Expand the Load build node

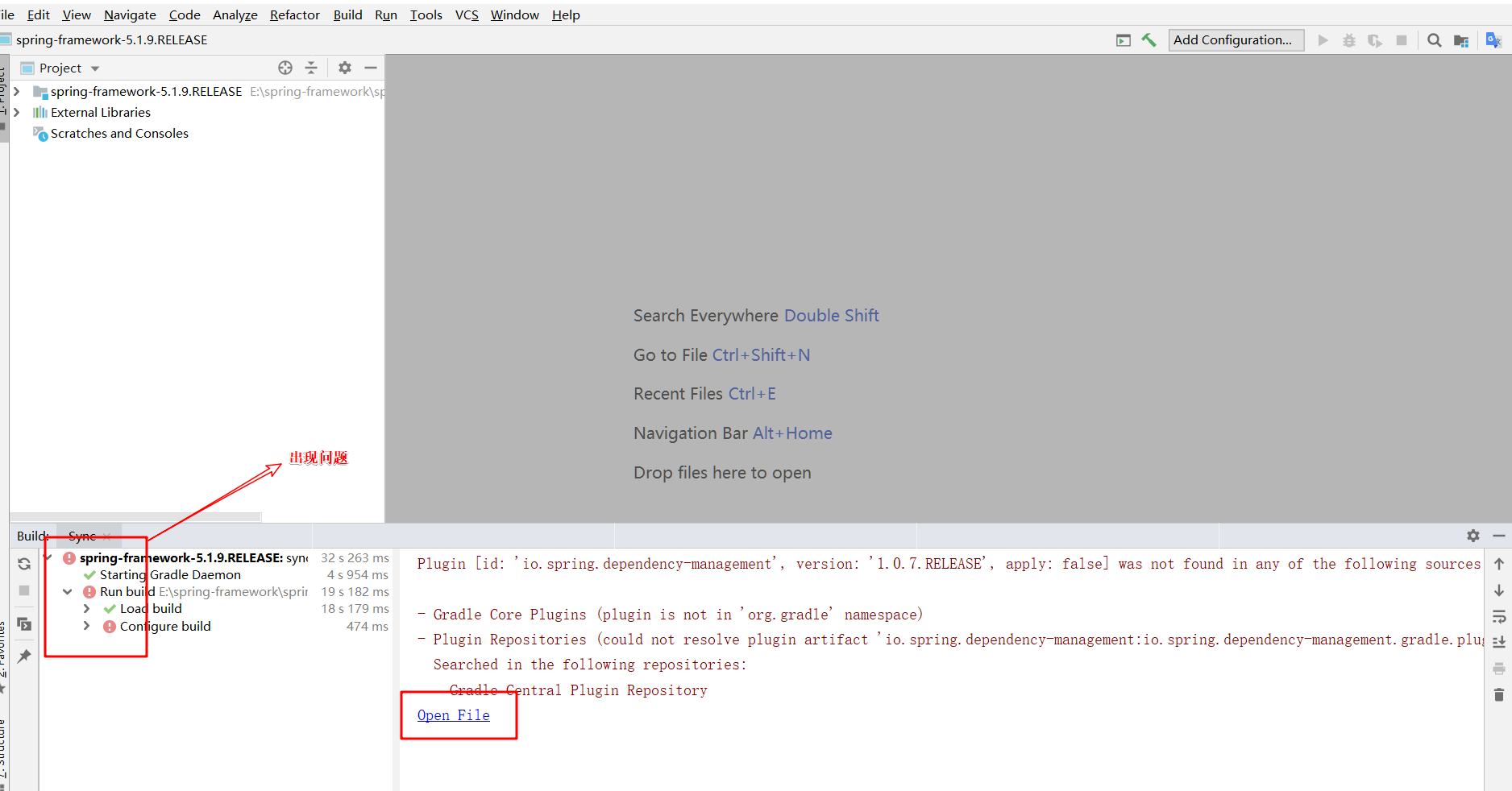[87, 609]
